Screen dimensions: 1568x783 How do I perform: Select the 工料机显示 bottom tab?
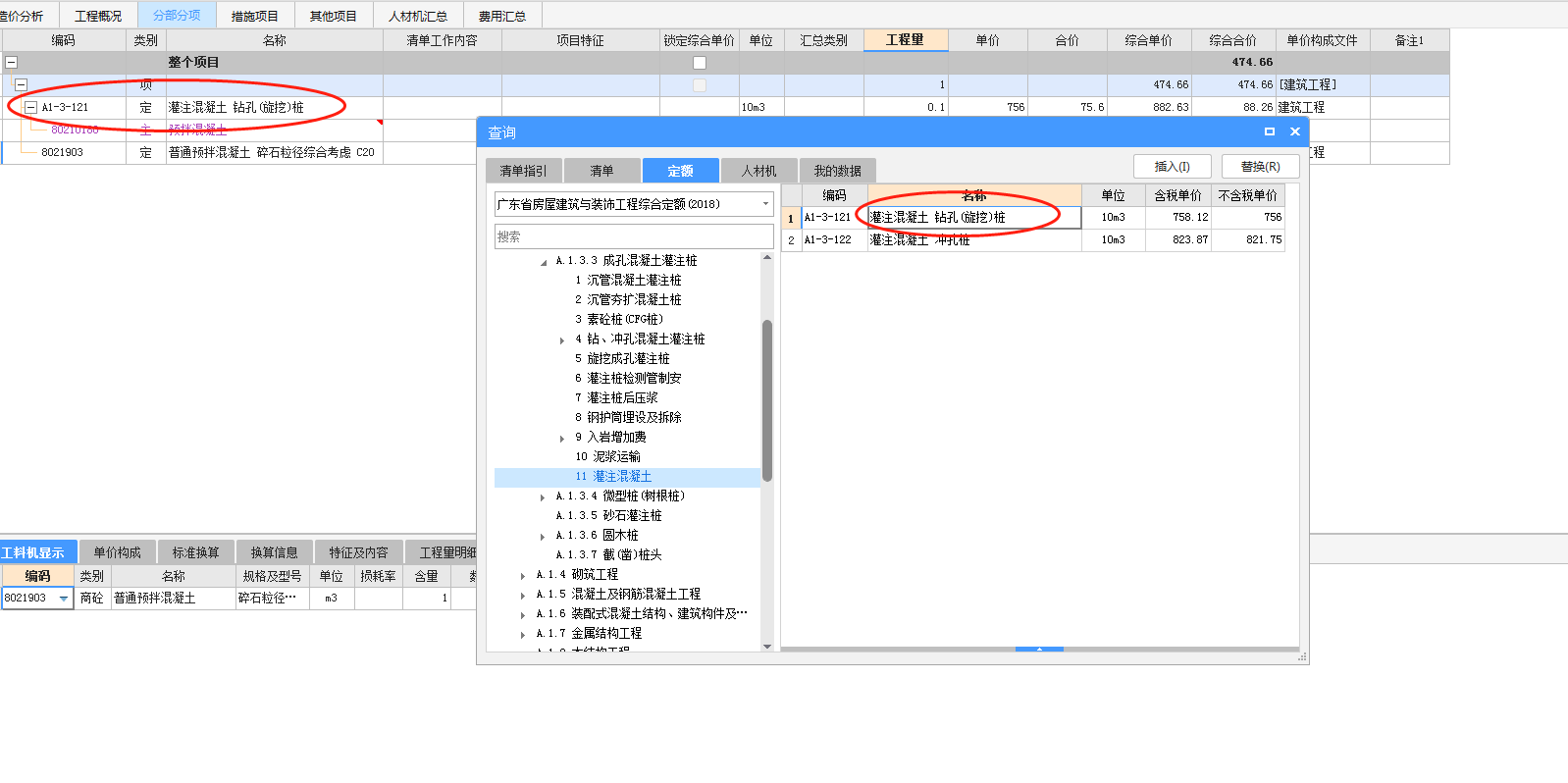pyautogui.click(x=37, y=552)
